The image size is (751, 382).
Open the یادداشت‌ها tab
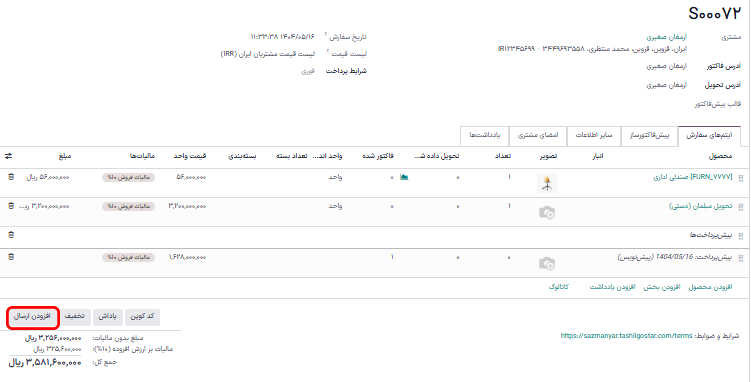tap(485, 135)
